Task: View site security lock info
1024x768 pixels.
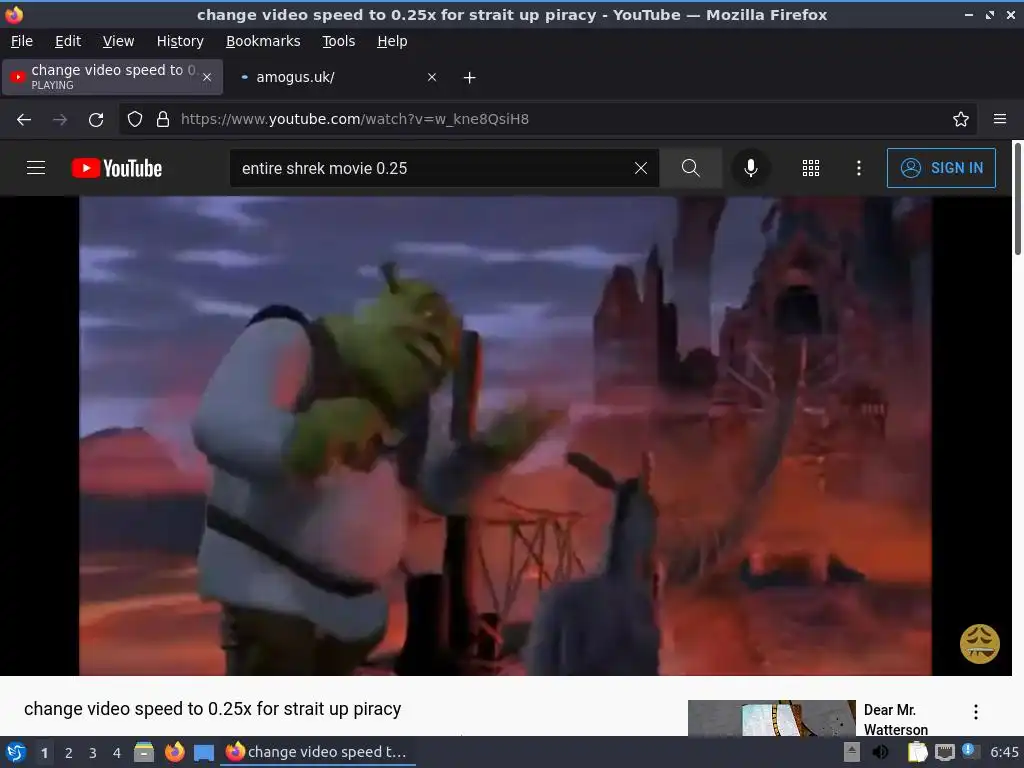Action: (163, 119)
